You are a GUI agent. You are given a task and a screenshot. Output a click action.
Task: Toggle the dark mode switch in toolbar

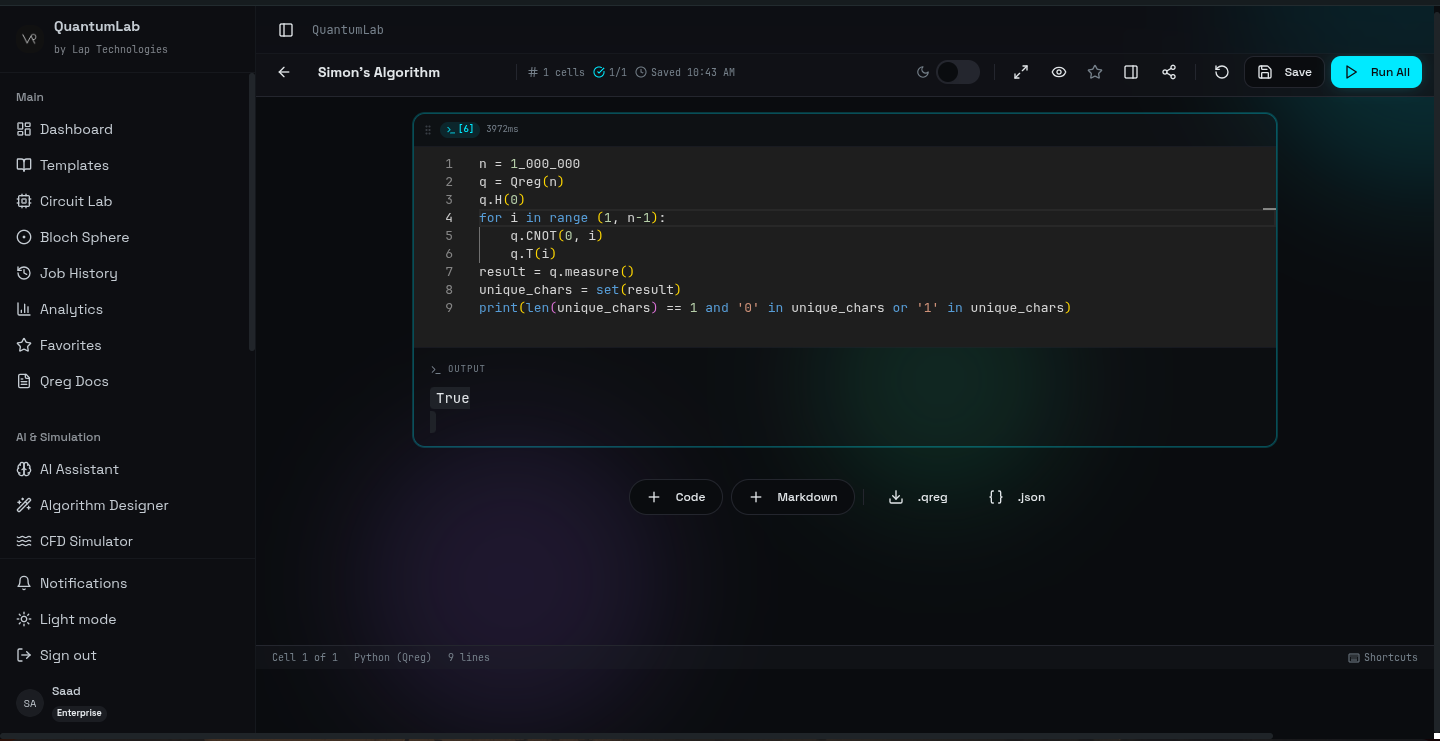(x=958, y=72)
